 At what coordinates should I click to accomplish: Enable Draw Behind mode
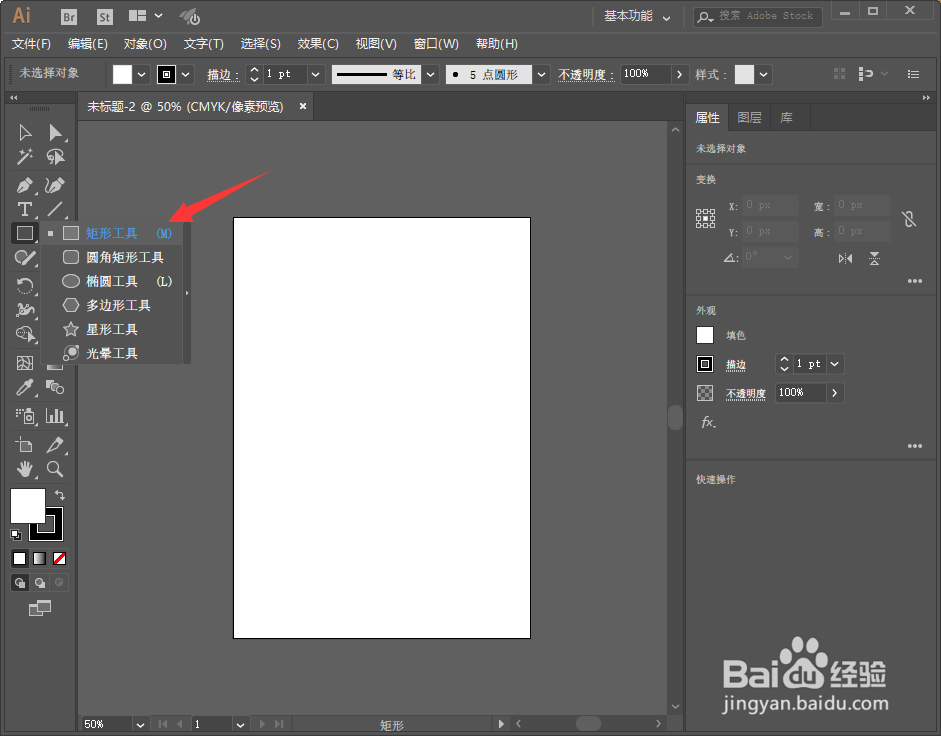pos(40,583)
